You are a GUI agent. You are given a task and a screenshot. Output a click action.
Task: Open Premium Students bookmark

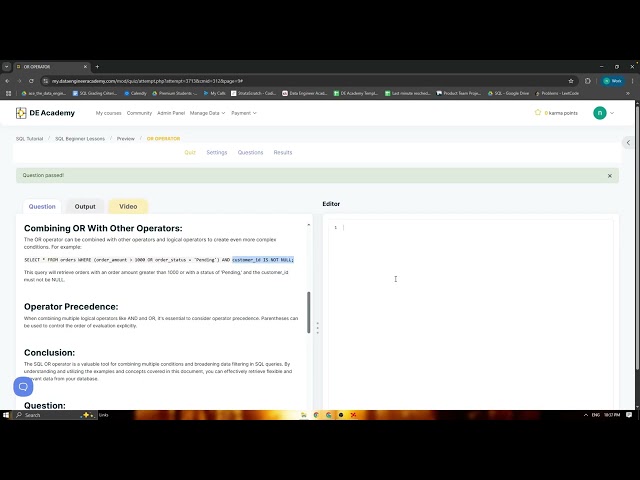[175, 93]
